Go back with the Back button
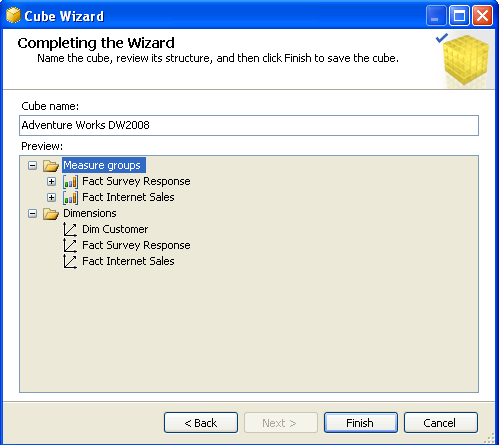 tap(201, 423)
